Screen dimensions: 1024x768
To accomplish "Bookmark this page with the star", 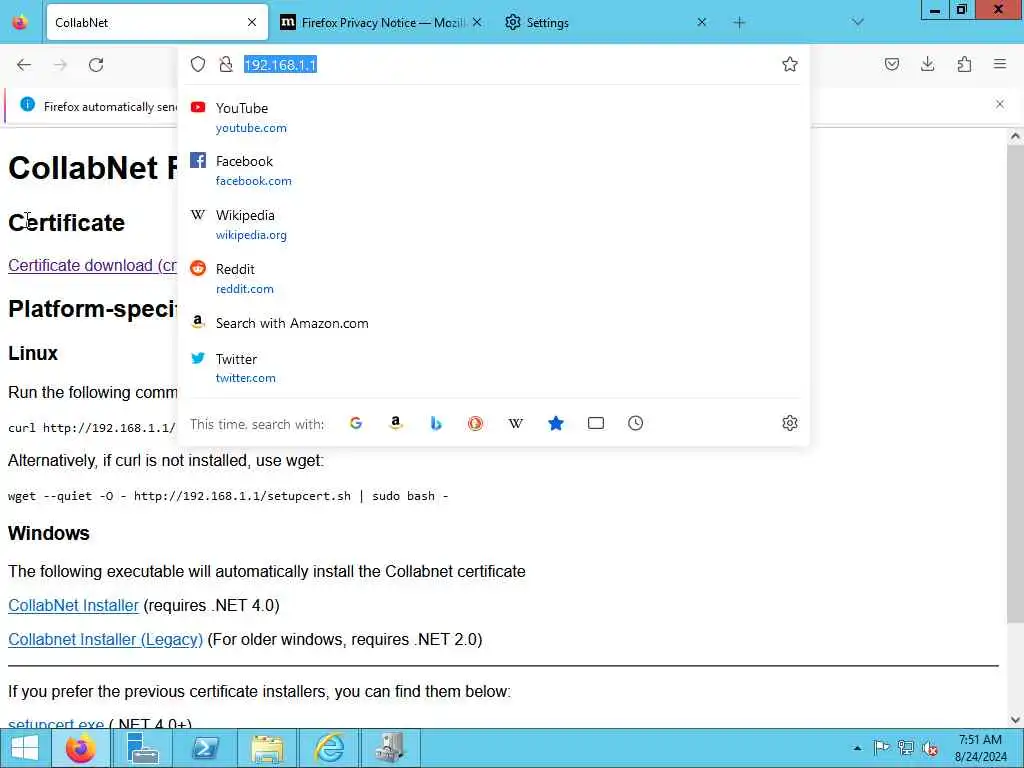I will point(790,64).
